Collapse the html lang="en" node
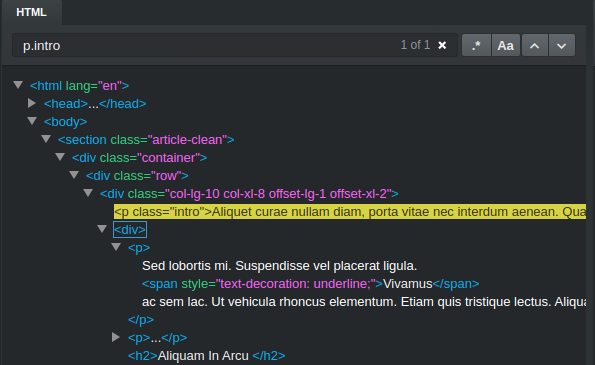The image size is (595, 365). (x=18, y=85)
